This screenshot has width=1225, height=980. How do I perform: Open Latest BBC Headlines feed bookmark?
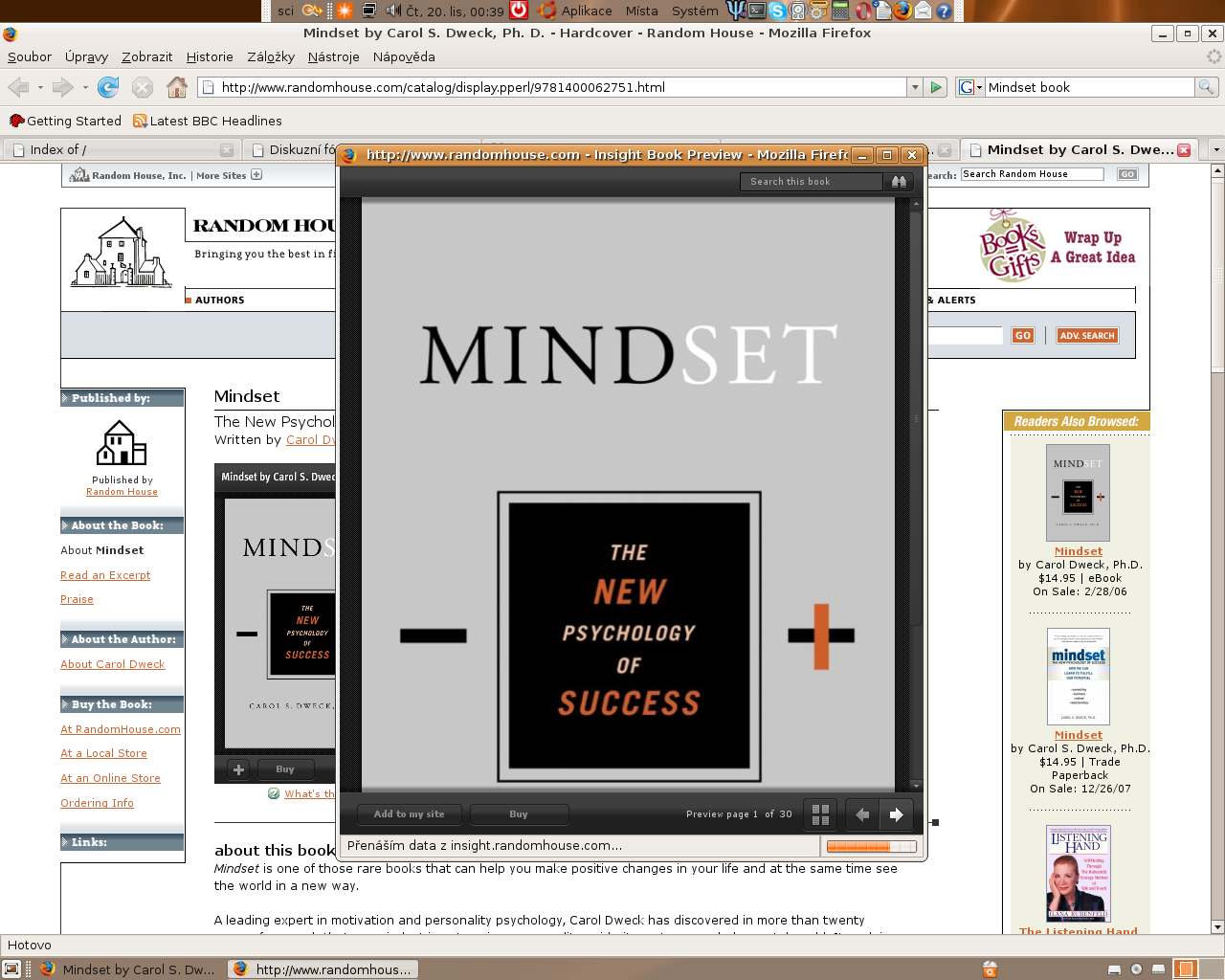pyautogui.click(x=207, y=121)
